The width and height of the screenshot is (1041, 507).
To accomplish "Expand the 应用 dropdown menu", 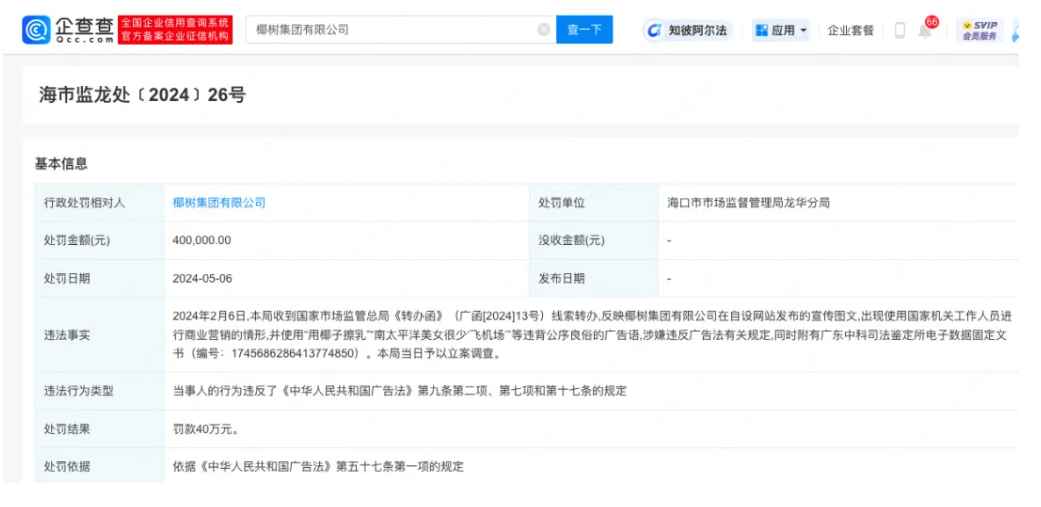I will pyautogui.click(x=780, y=31).
